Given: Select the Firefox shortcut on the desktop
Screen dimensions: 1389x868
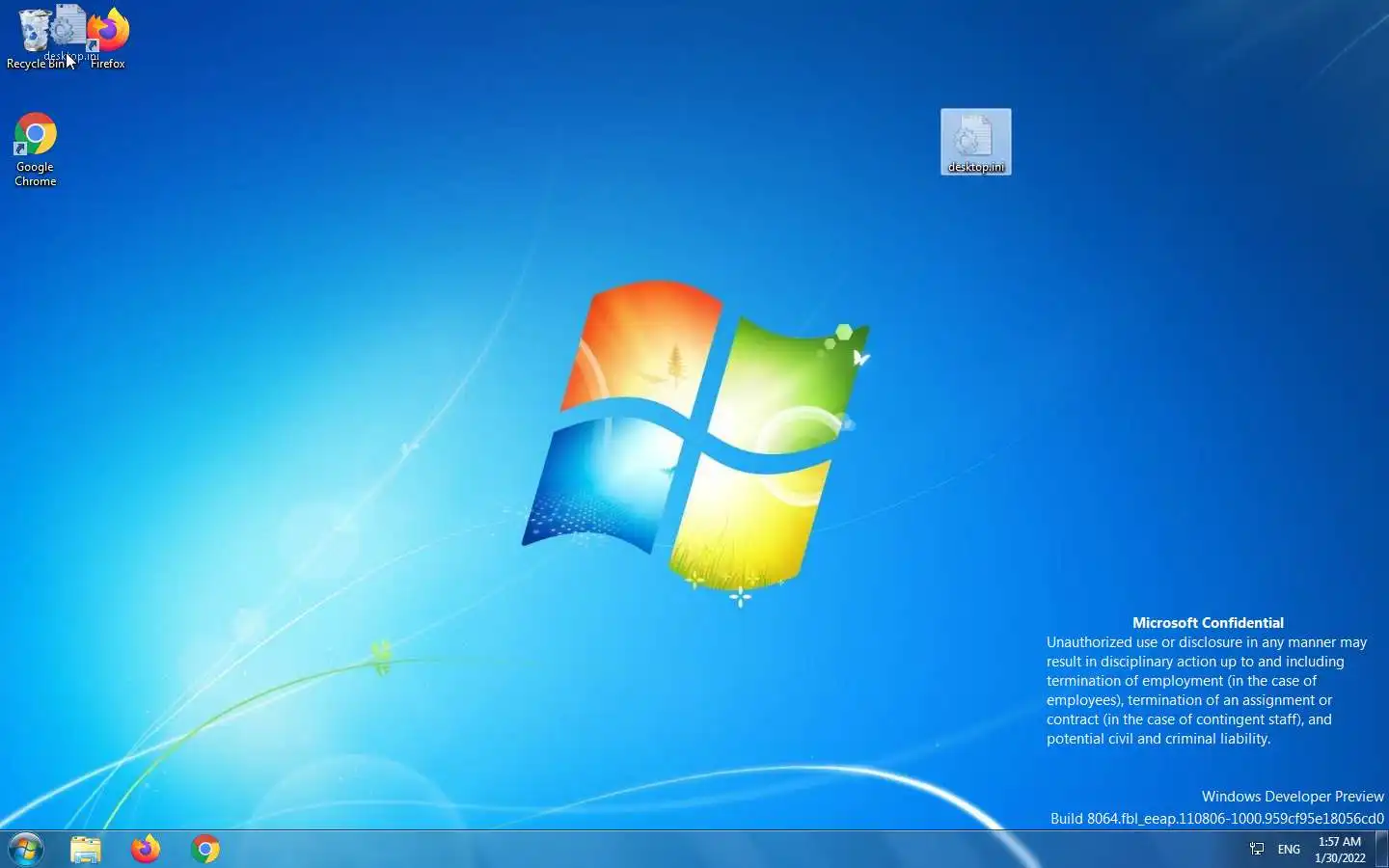Looking at the screenshot, I should pos(108,38).
